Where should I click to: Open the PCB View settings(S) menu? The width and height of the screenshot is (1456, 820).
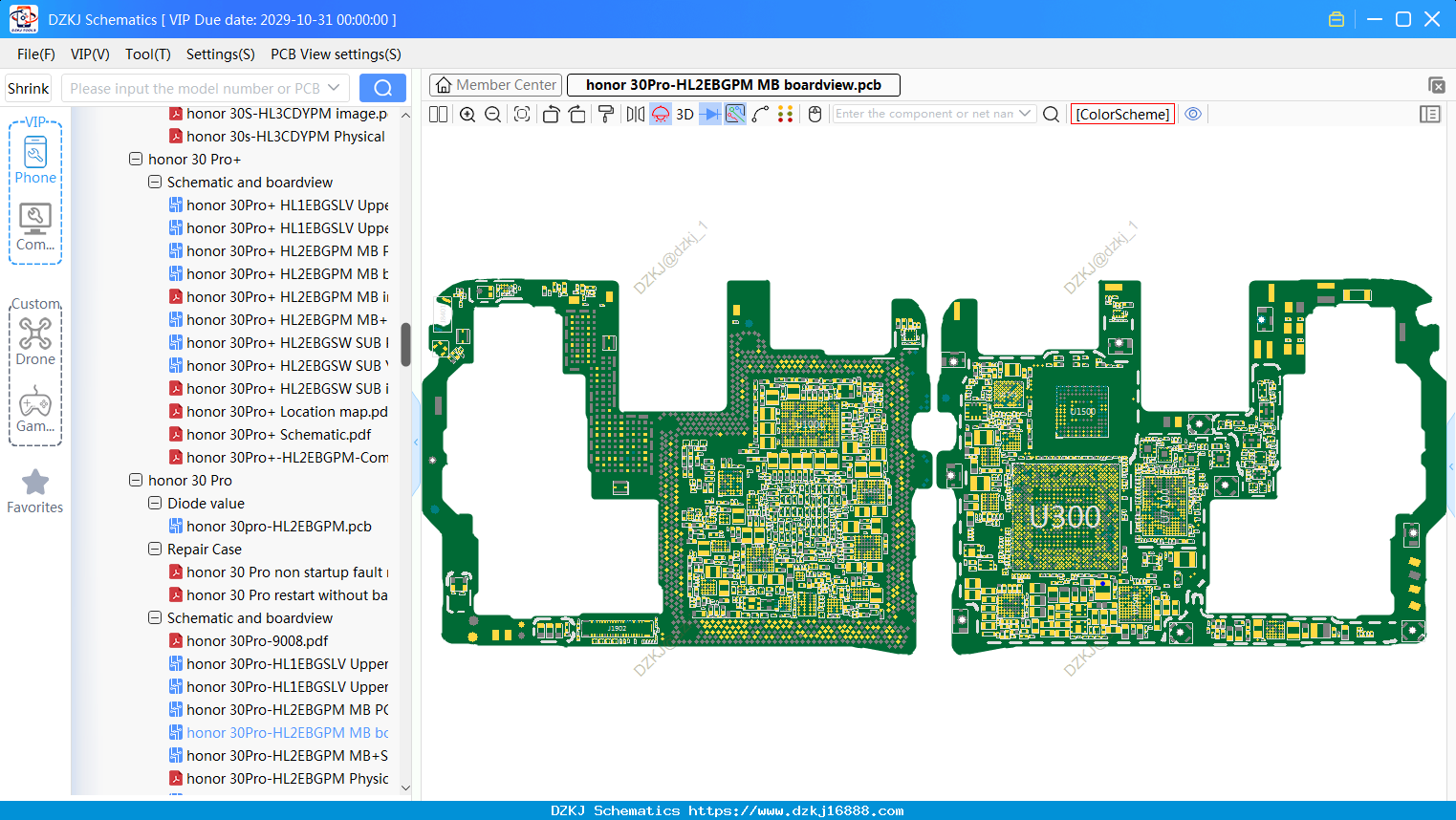click(336, 54)
